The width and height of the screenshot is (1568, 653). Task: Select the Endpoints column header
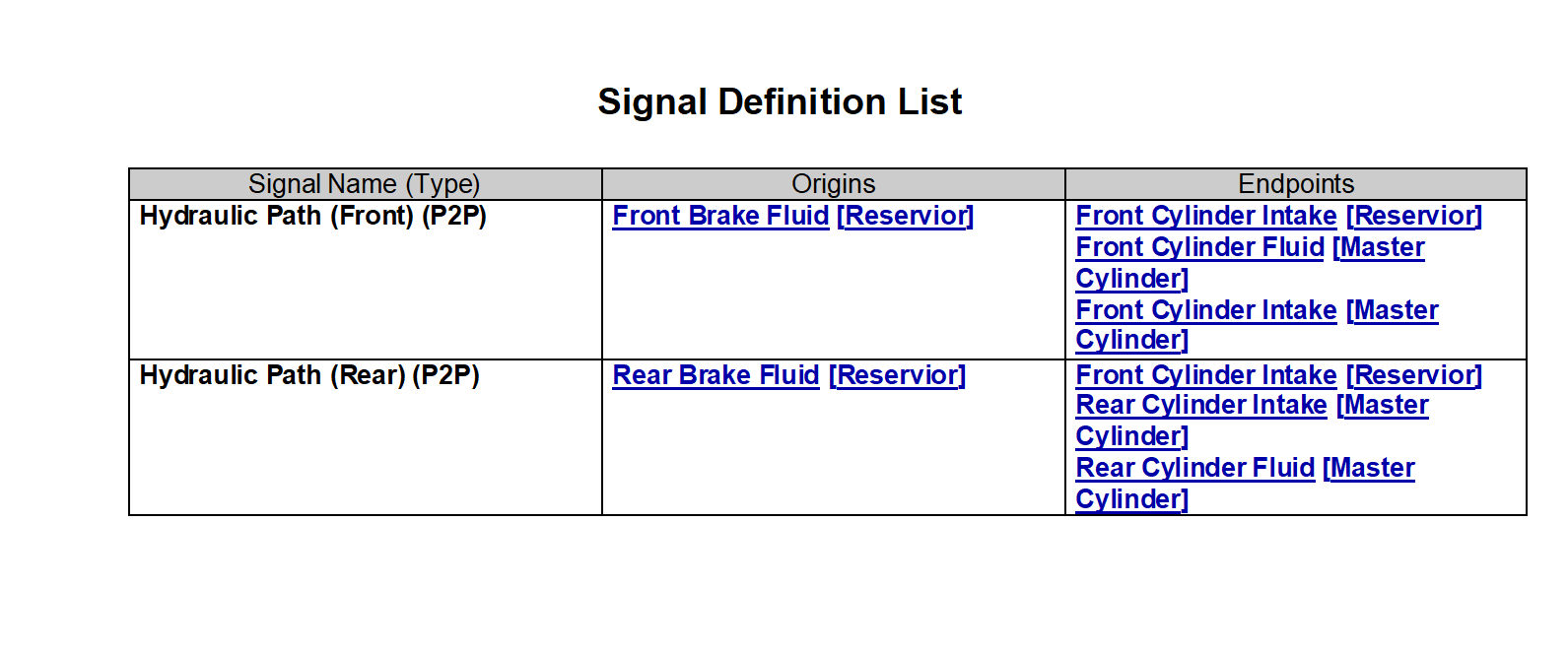1296,184
